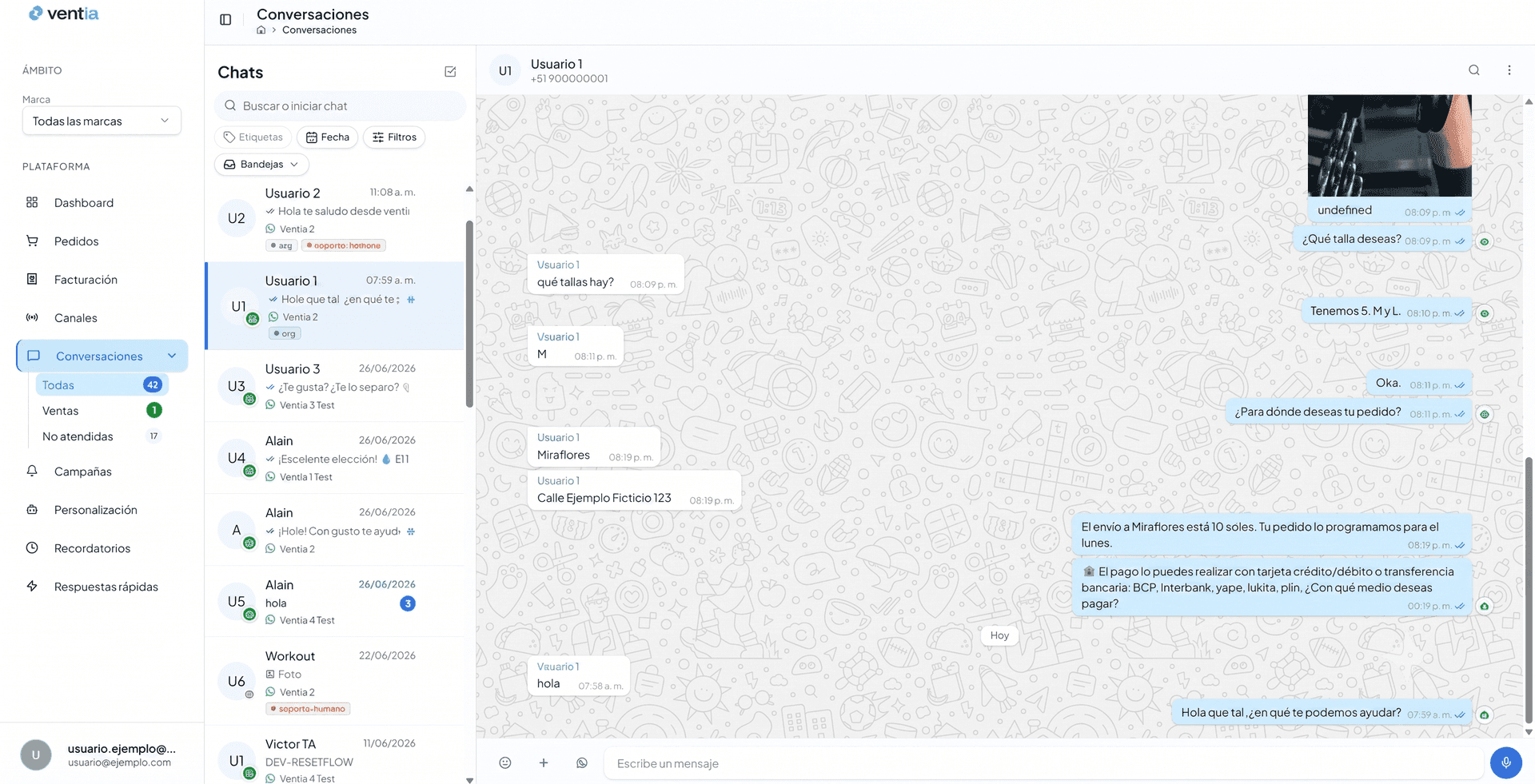Open Dashboard from the sidebar

pyautogui.click(x=84, y=203)
